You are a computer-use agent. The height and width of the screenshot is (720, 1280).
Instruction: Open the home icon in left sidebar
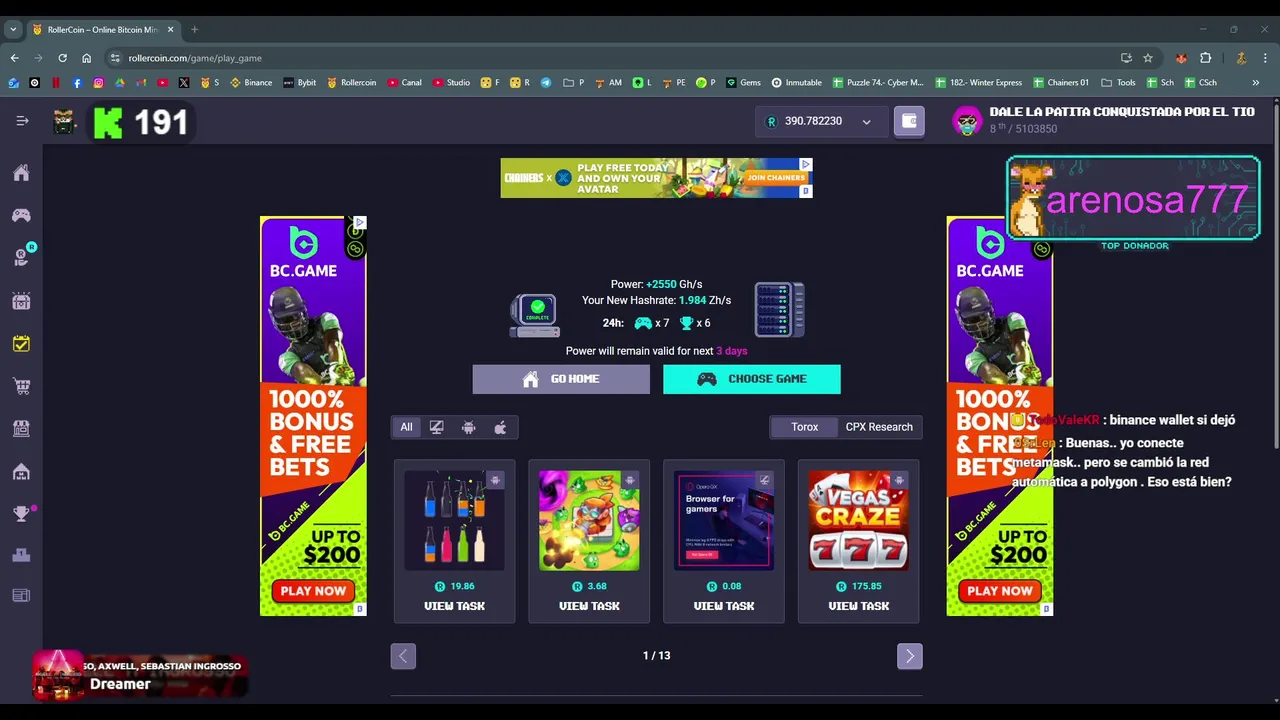pyautogui.click(x=21, y=173)
